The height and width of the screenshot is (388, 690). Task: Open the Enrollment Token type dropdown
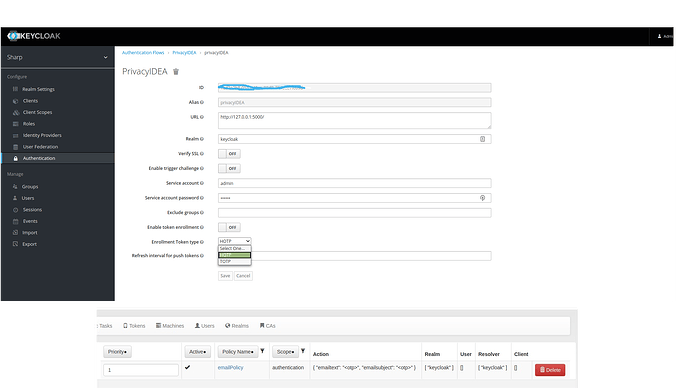pos(235,241)
